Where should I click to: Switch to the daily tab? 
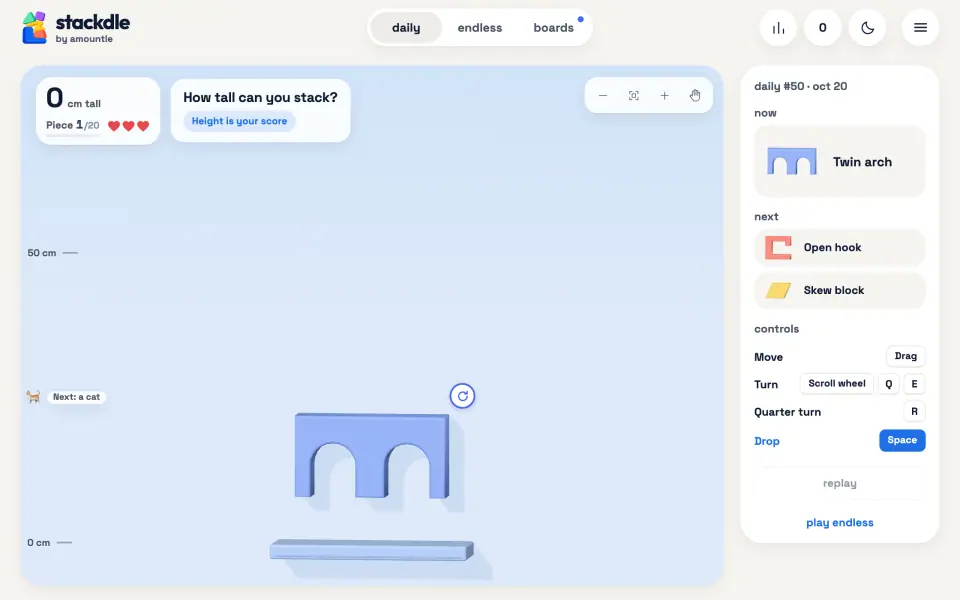[x=406, y=28]
